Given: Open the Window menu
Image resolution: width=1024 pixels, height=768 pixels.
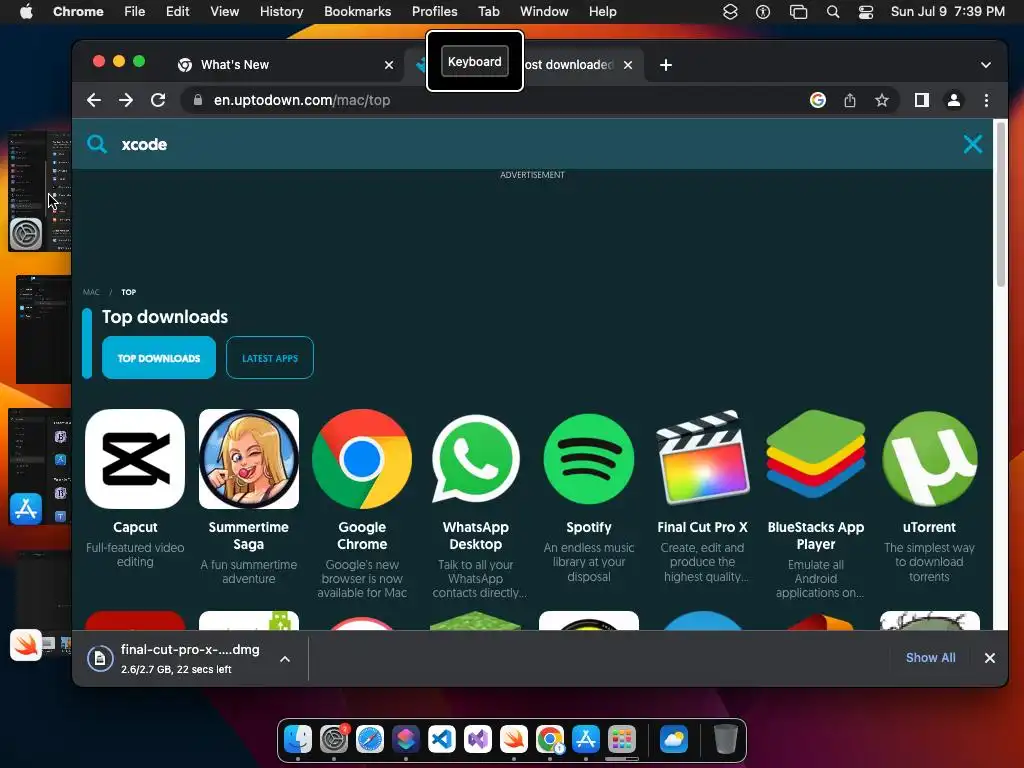Looking at the screenshot, I should tap(544, 11).
